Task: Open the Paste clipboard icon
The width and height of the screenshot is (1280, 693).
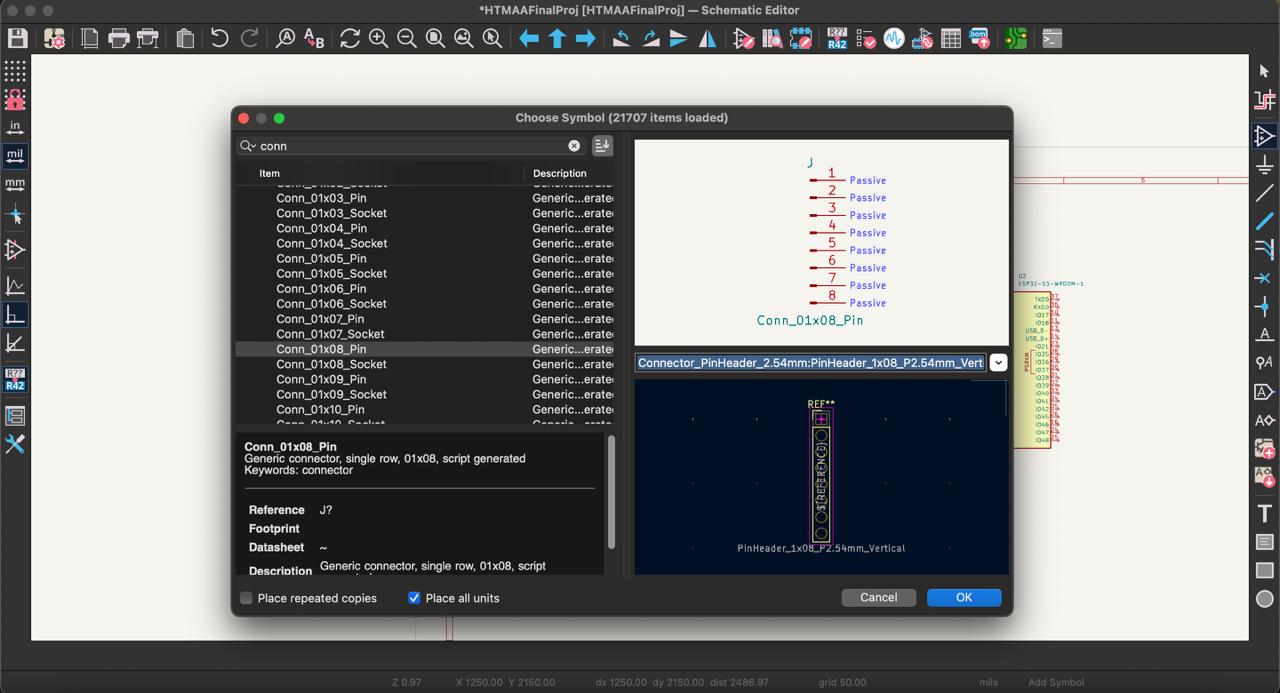Action: pyautogui.click(x=185, y=38)
